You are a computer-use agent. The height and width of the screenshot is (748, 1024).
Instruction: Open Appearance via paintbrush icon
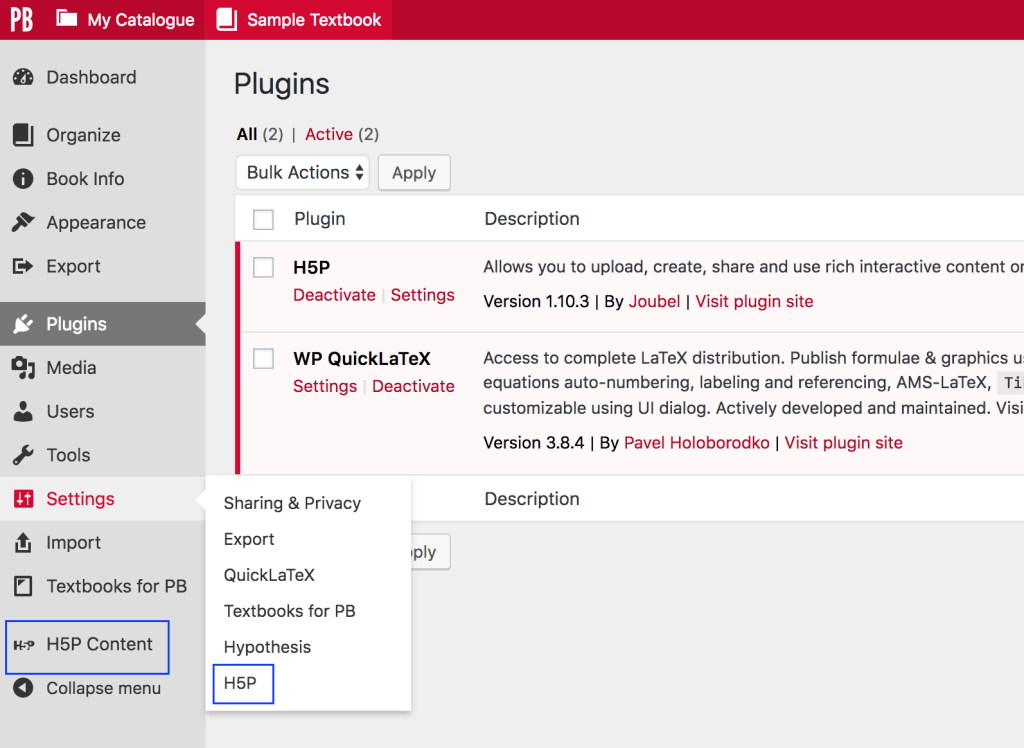[23, 223]
